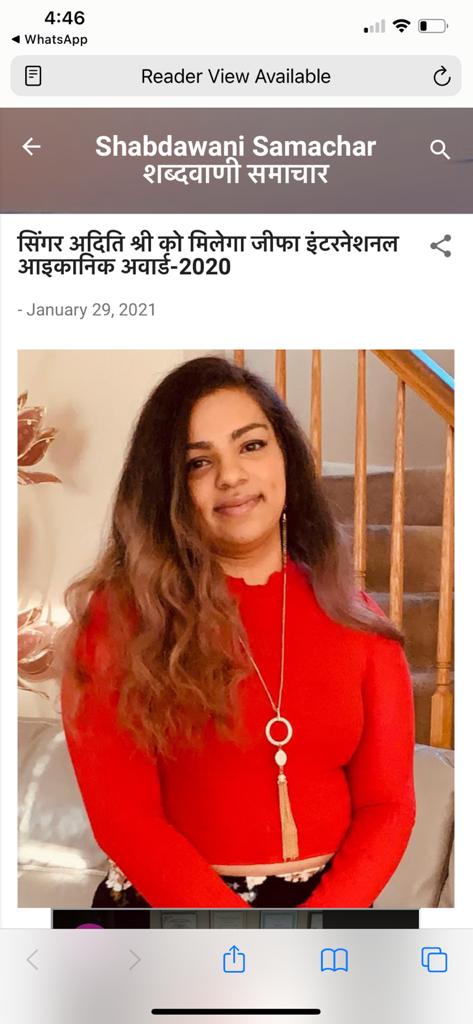Reload the page with refresh icon
The image size is (473, 1024).
tap(442, 76)
